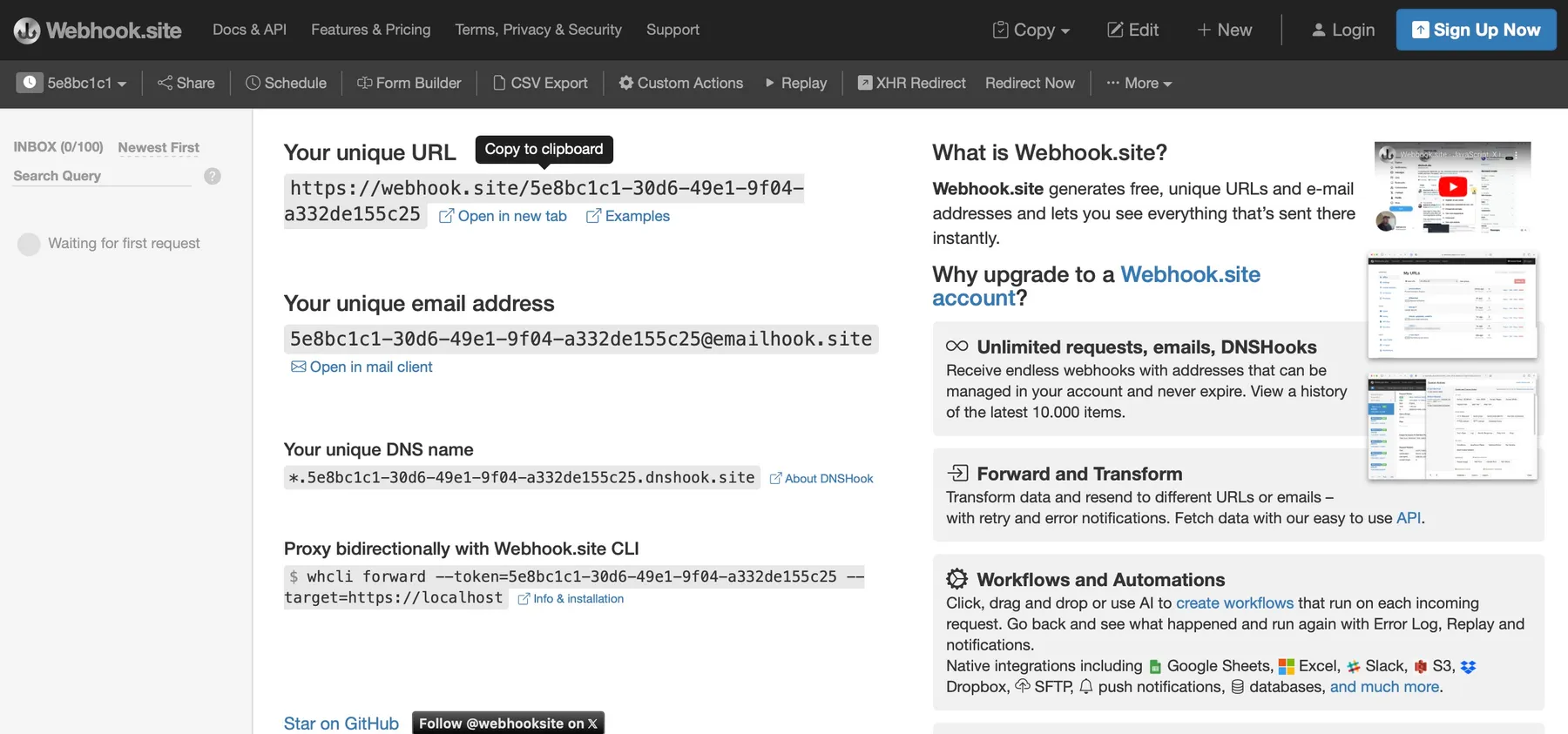Click Open in new tab link
This screenshot has height=734, width=1568.
point(503,216)
